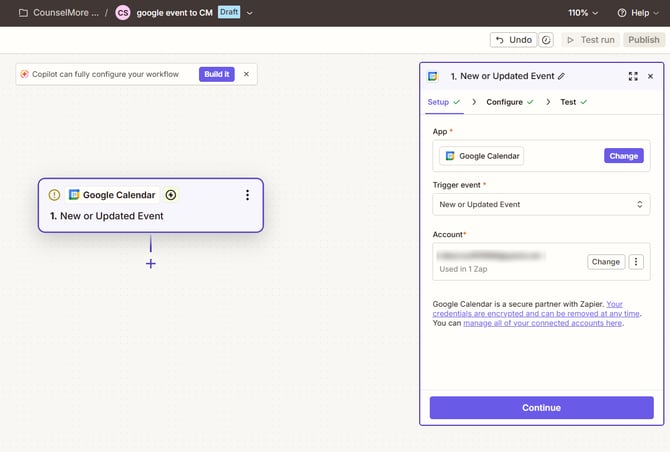Screen dimensions: 670x452
Task: Open the 110% zoom dropdown
Action: (x=583, y=13)
